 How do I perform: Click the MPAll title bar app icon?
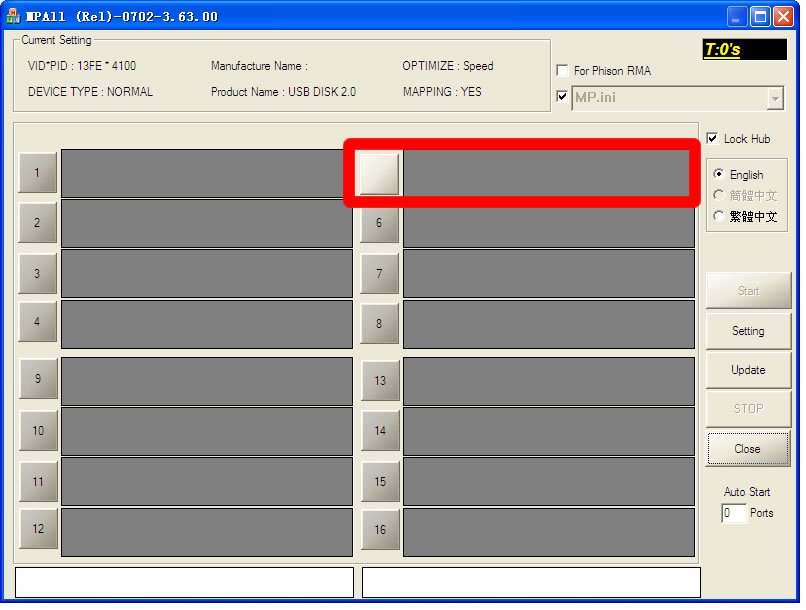coord(13,16)
